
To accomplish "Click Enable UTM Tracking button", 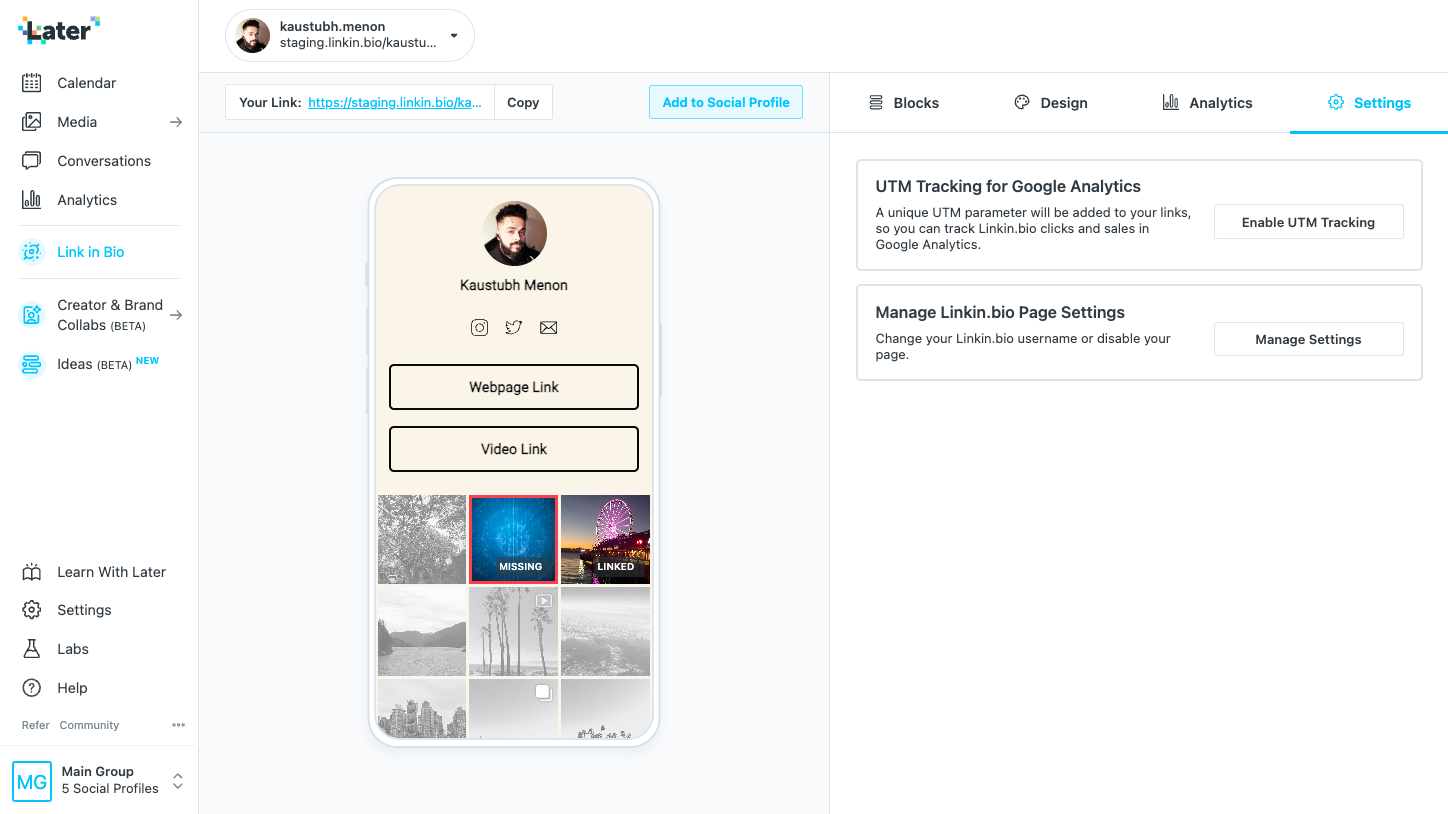I will point(1308,222).
